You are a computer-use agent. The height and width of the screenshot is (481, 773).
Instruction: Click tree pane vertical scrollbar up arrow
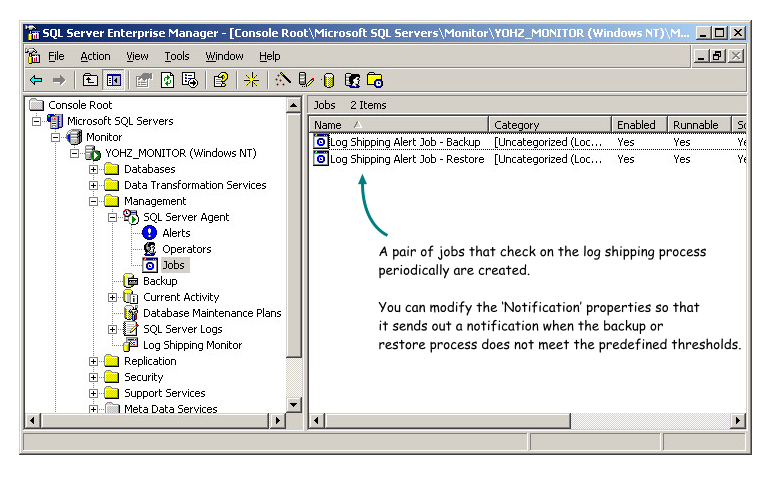tap(293, 105)
